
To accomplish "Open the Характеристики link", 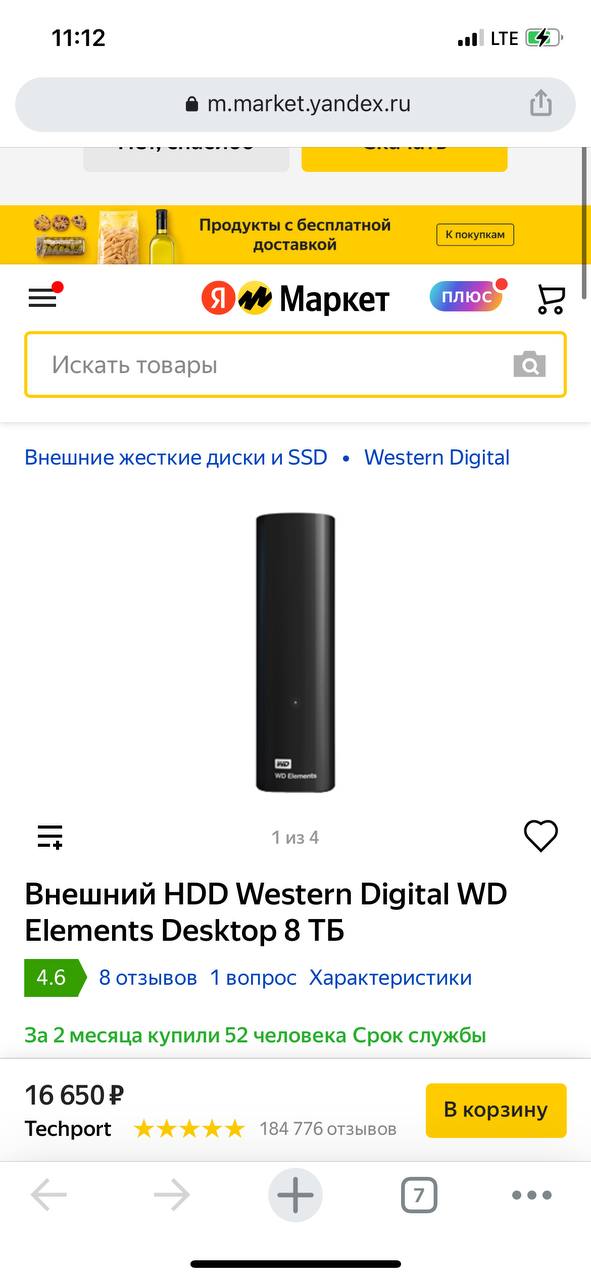I will point(390,978).
